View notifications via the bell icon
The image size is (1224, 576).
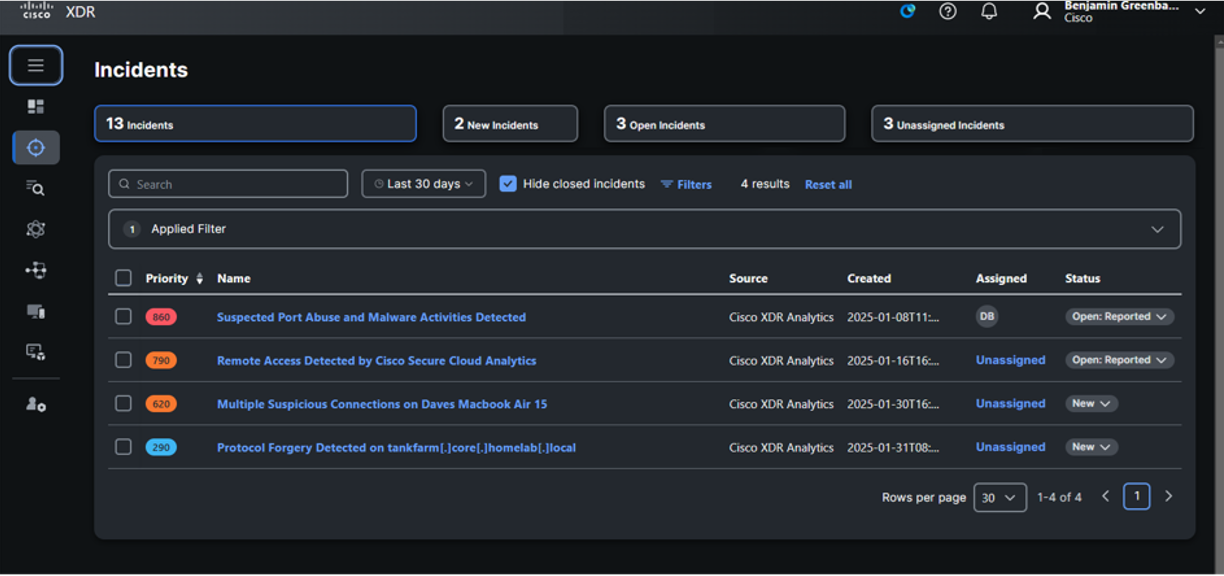pyautogui.click(x=989, y=12)
